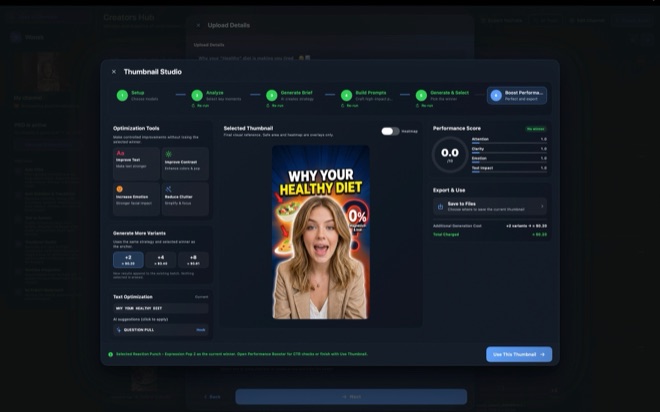Select the +4 variants option
Screen dimensions: 660x412
161,260
